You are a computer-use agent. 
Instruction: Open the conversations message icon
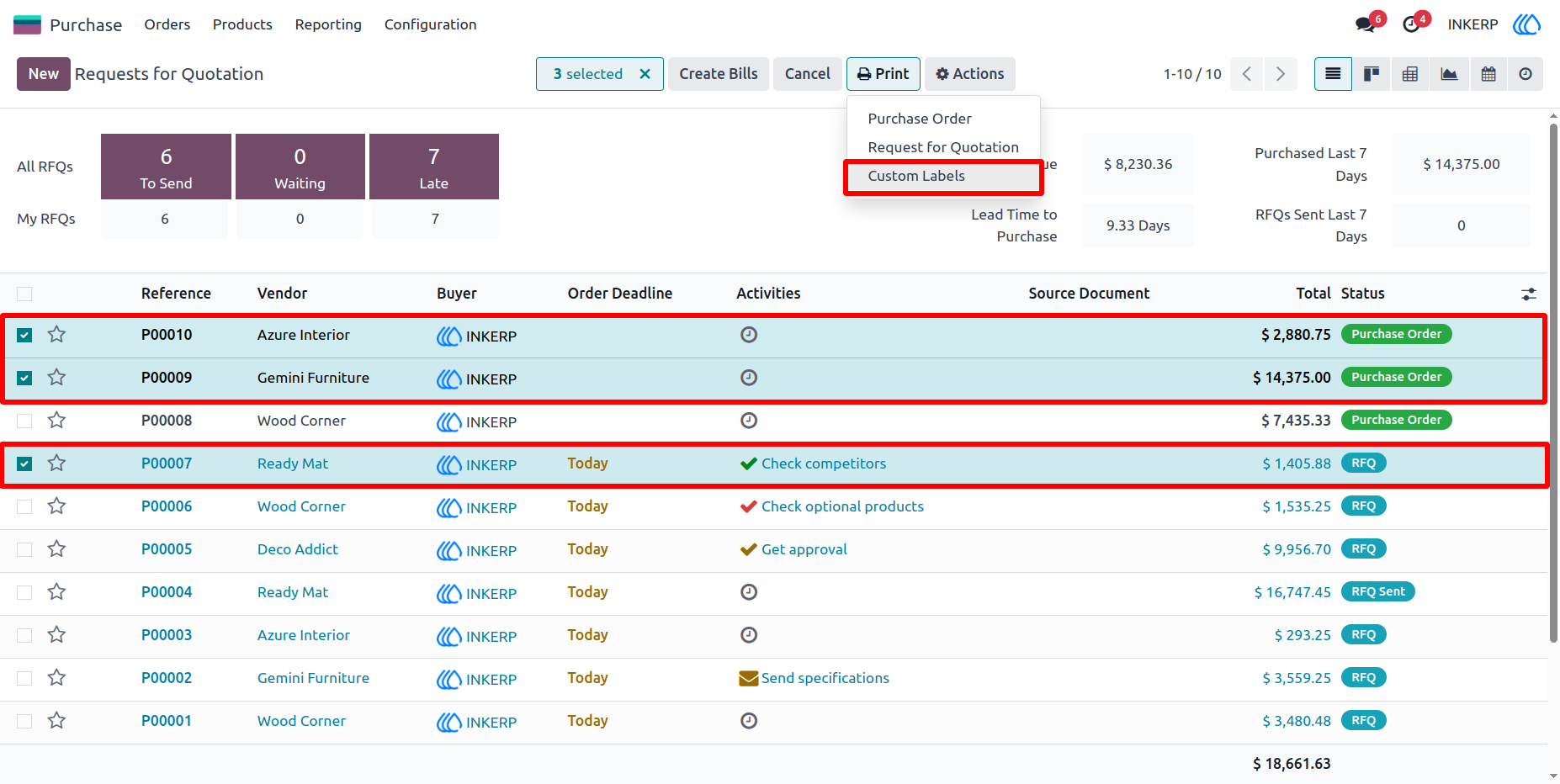click(1366, 24)
